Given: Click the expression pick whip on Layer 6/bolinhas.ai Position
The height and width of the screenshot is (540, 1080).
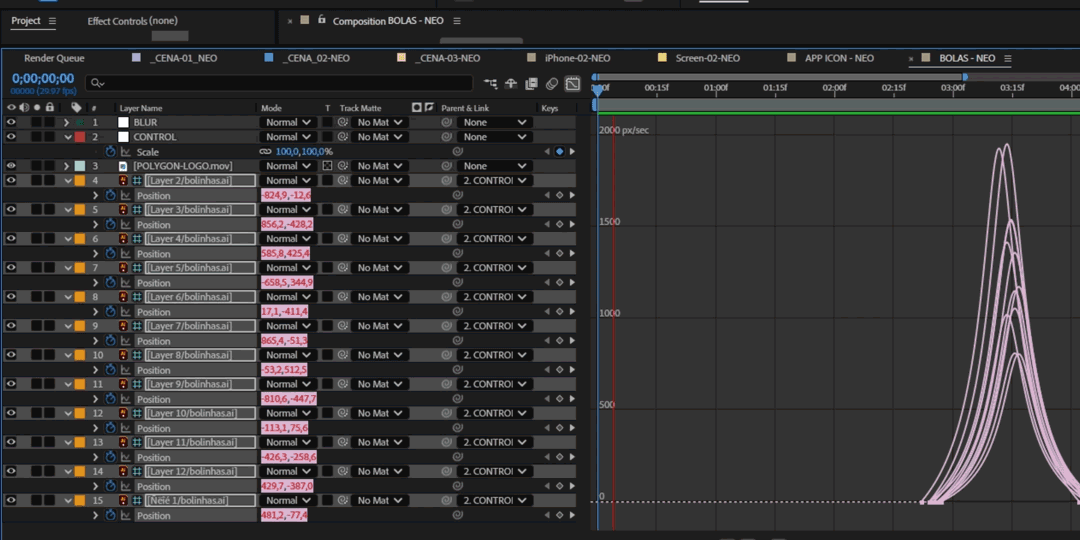Looking at the screenshot, I should 457,312.
